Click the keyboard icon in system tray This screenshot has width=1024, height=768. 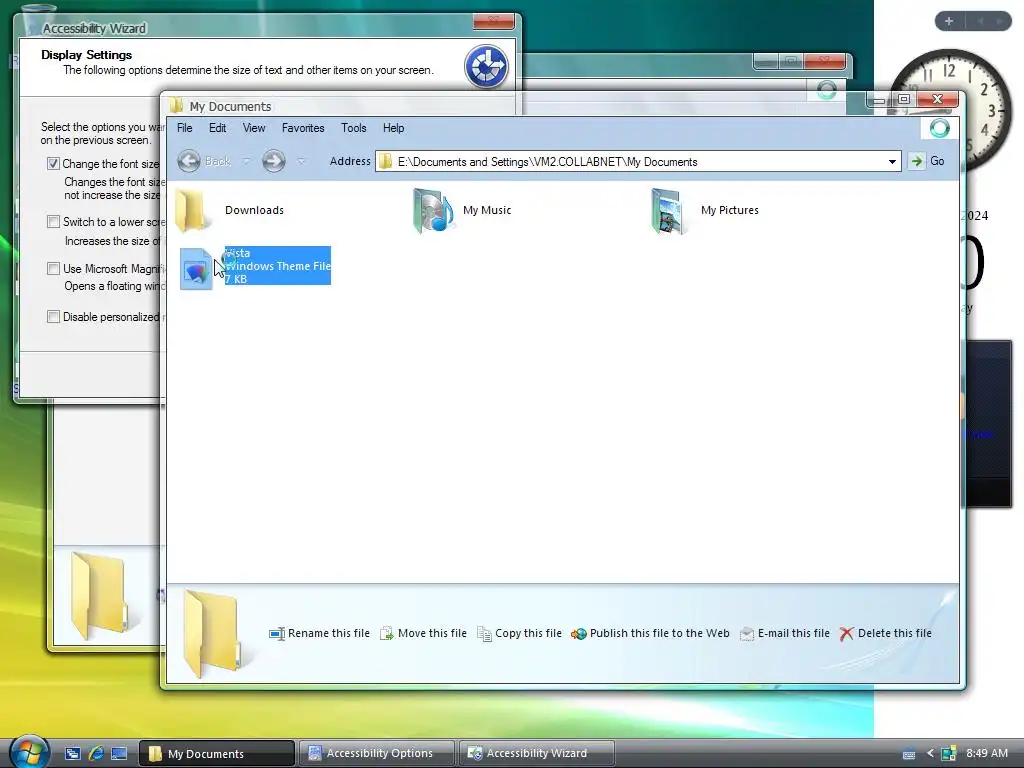[908, 754]
